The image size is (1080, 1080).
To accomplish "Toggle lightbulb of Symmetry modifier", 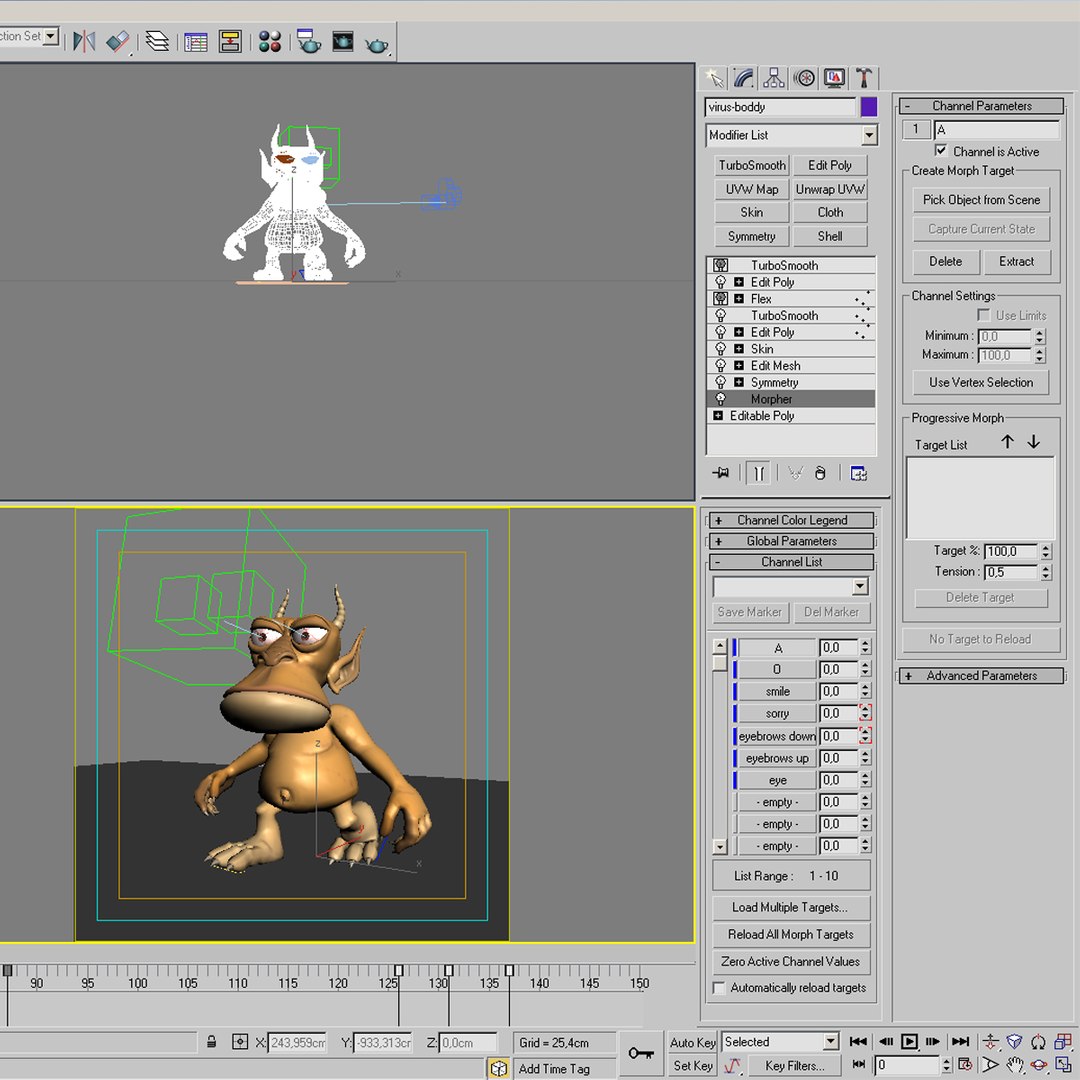I will click(x=720, y=382).
